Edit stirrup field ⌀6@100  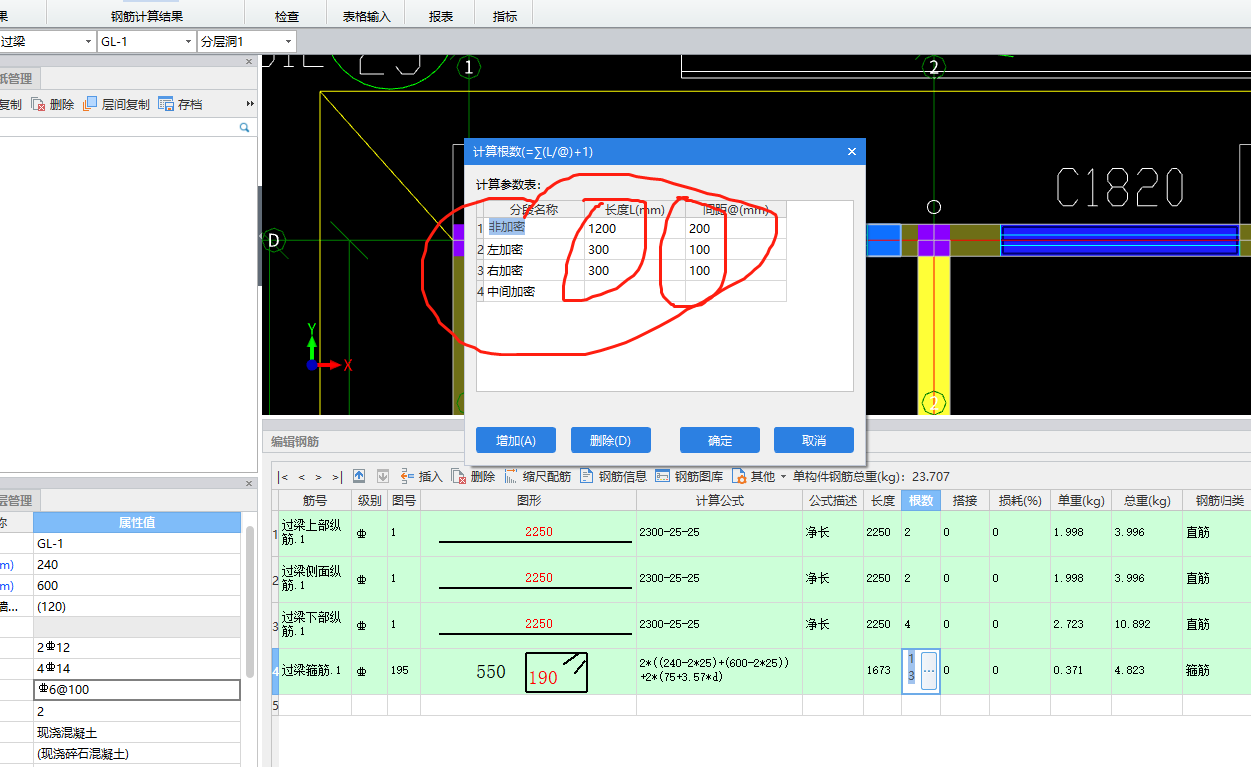tap(137, 689)
